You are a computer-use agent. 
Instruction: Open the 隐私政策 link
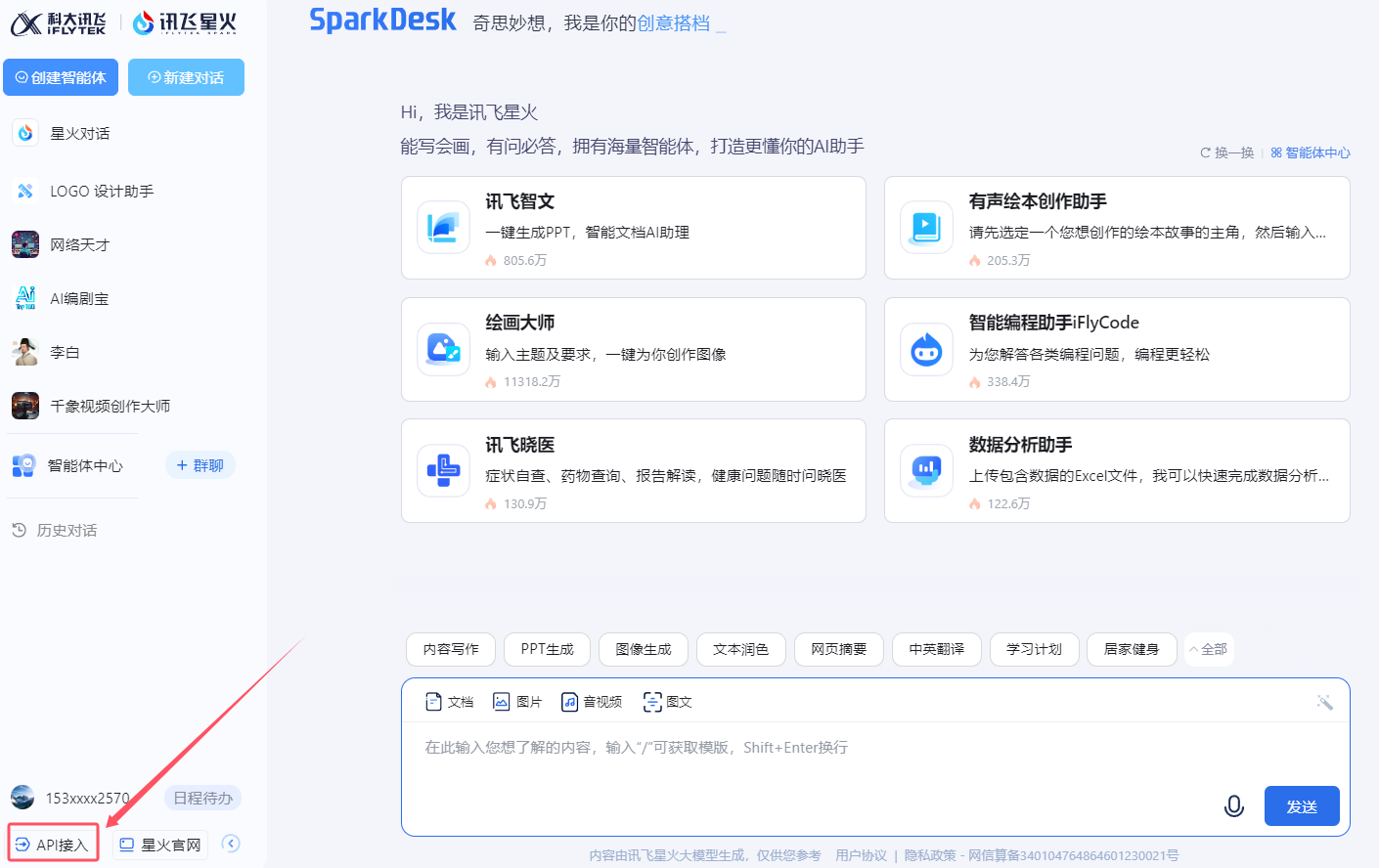[x=930, y=855]
